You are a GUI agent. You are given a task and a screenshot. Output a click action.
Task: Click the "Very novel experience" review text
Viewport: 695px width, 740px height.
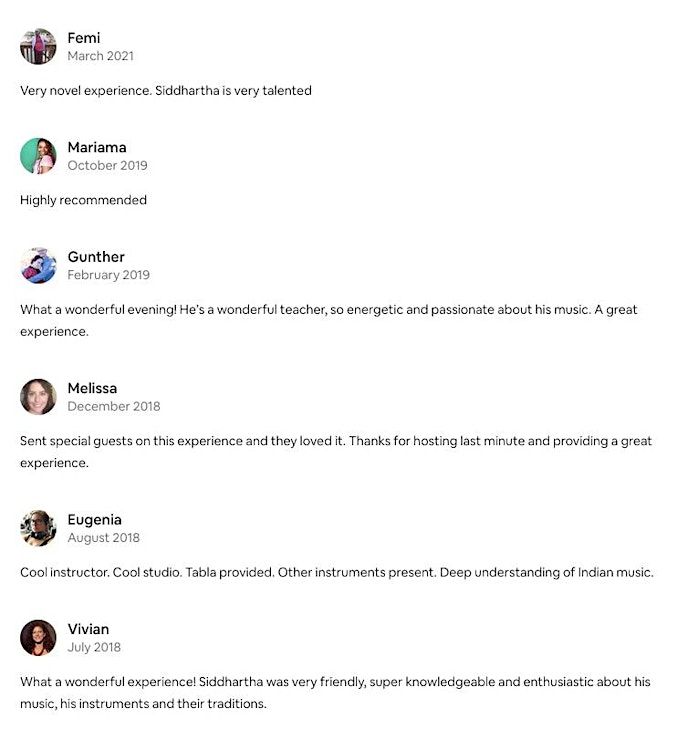point(166,90)
